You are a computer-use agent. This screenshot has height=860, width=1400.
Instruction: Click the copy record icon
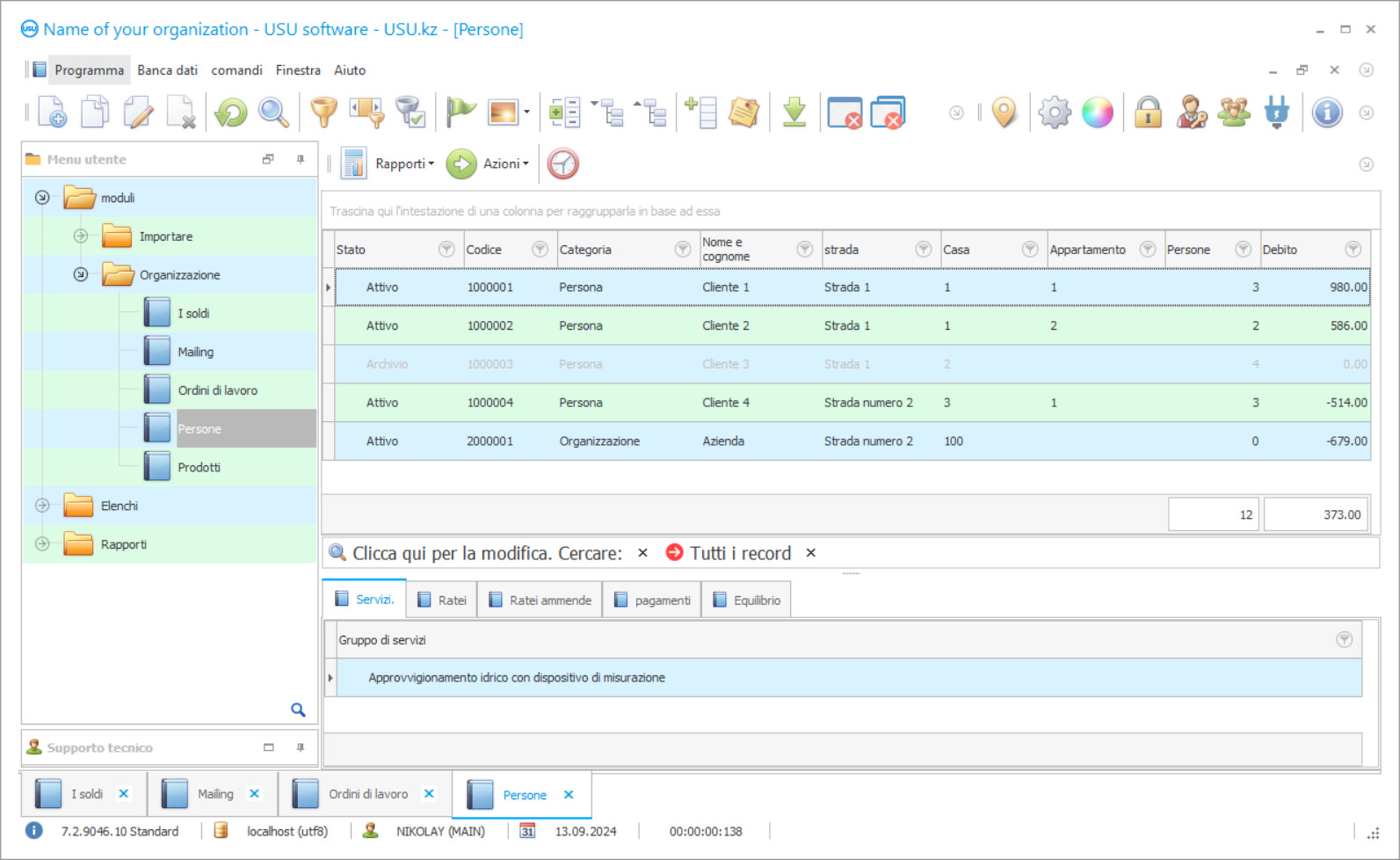(x=95, y=113)
